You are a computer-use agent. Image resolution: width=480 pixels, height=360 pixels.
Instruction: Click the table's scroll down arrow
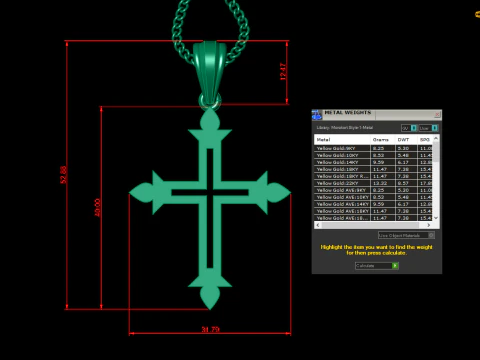[436, 218]
